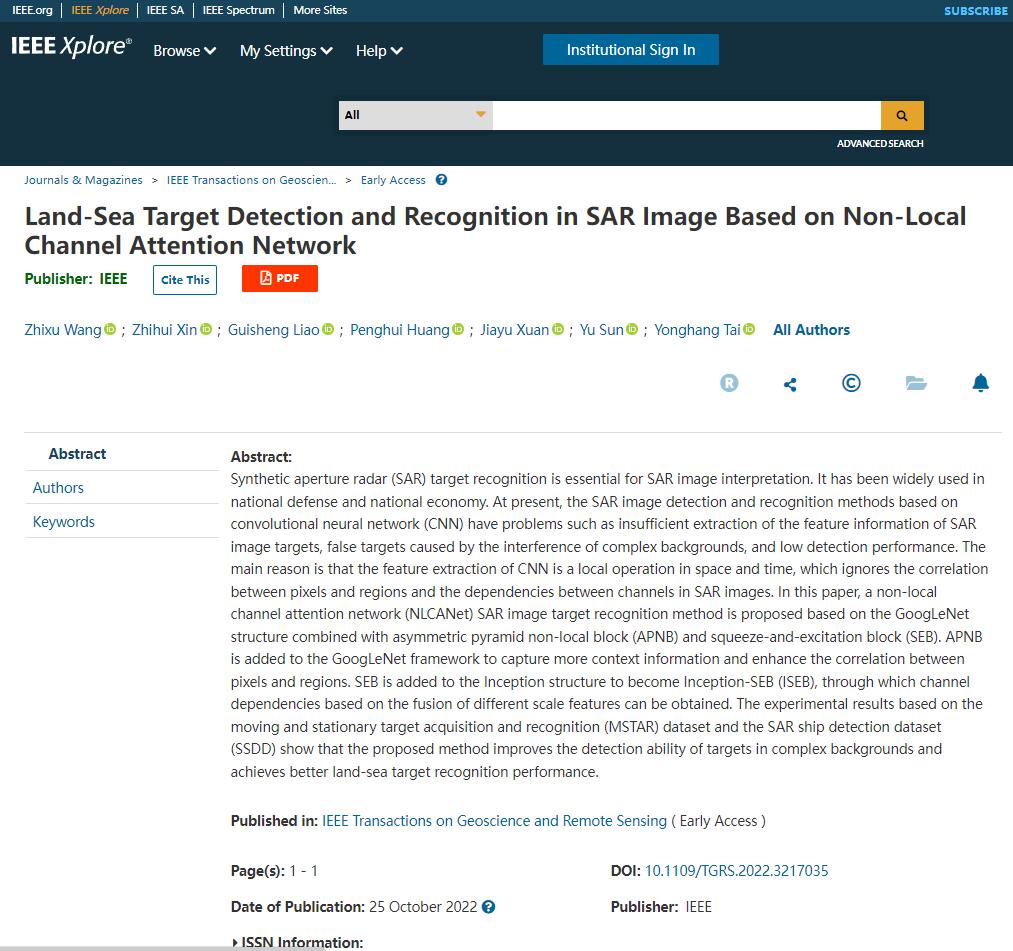Open the All search category dropdown
Viewport: 1013px width, 951px height.
[415, 115]
